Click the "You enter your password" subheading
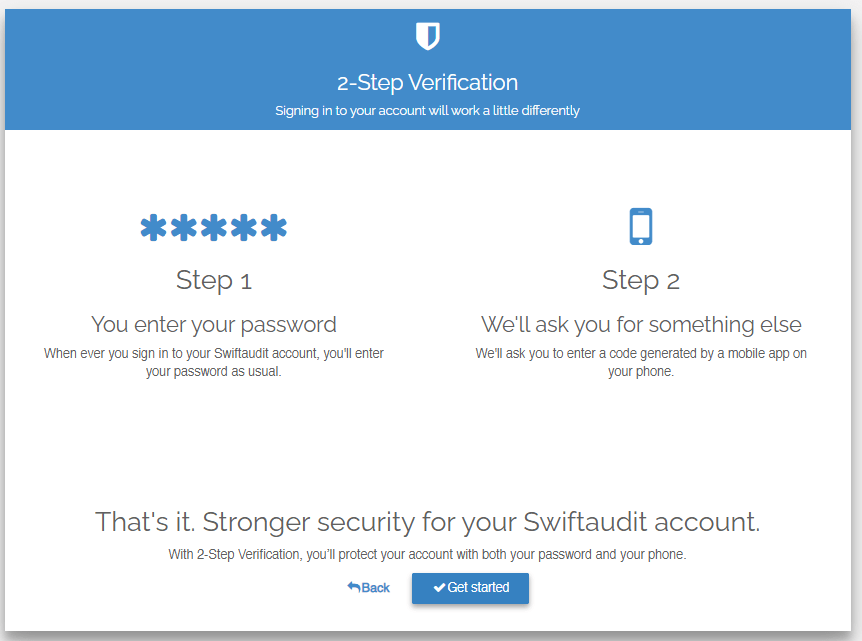This screenshot has height=641, width=862. [214, 324]
